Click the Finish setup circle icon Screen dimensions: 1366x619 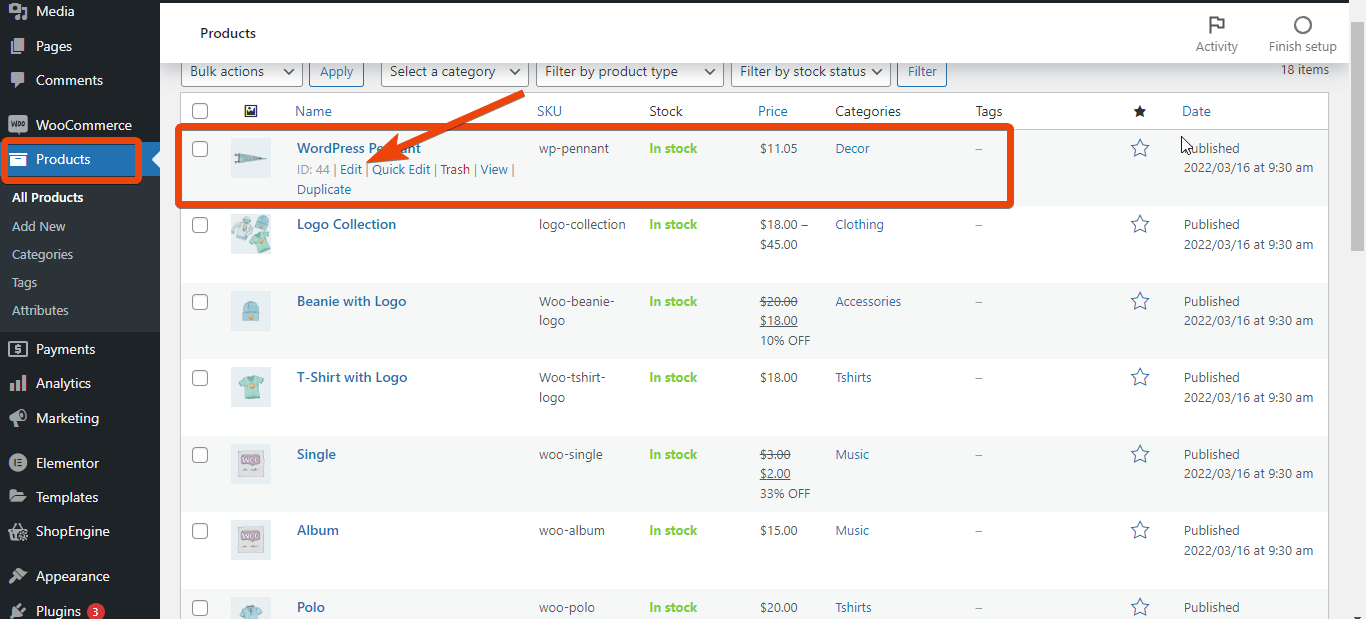tap(1302, 25)
